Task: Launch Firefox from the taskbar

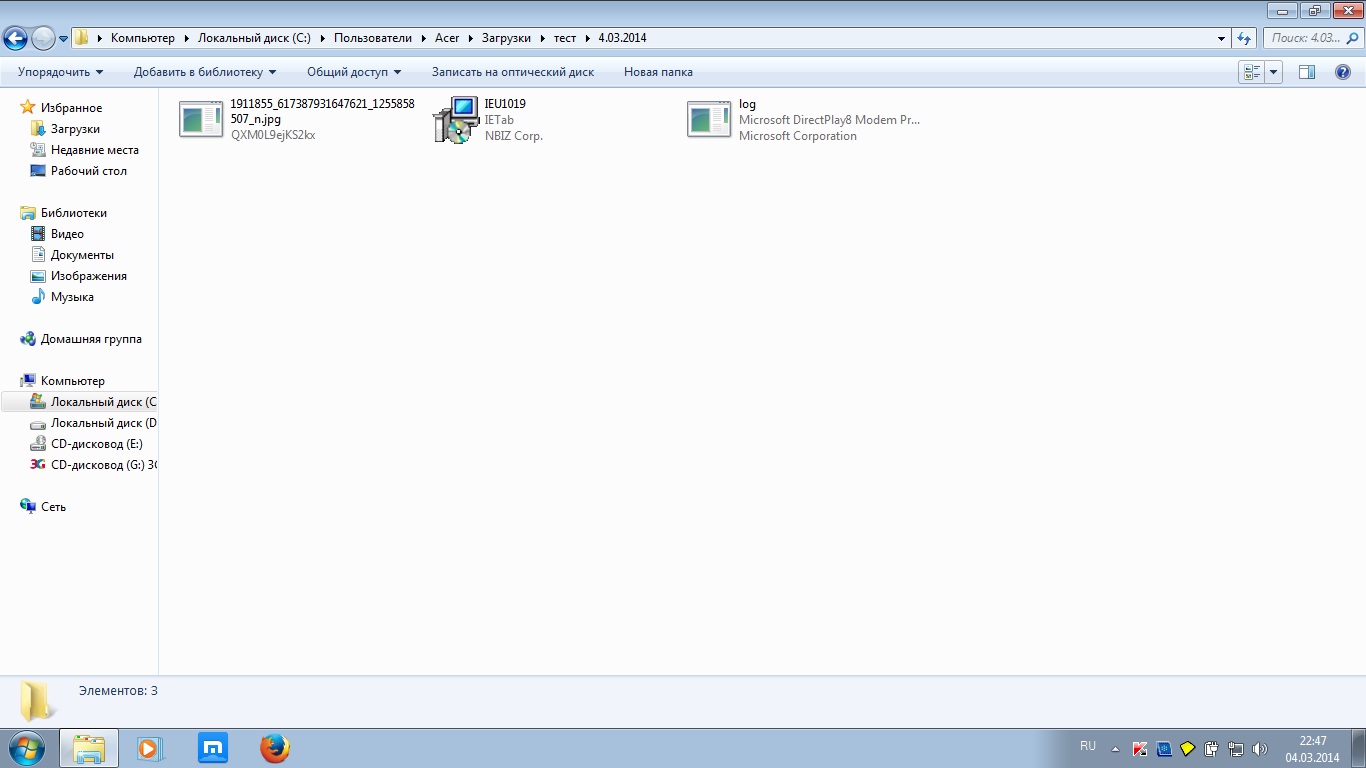Action: (274, 748)
